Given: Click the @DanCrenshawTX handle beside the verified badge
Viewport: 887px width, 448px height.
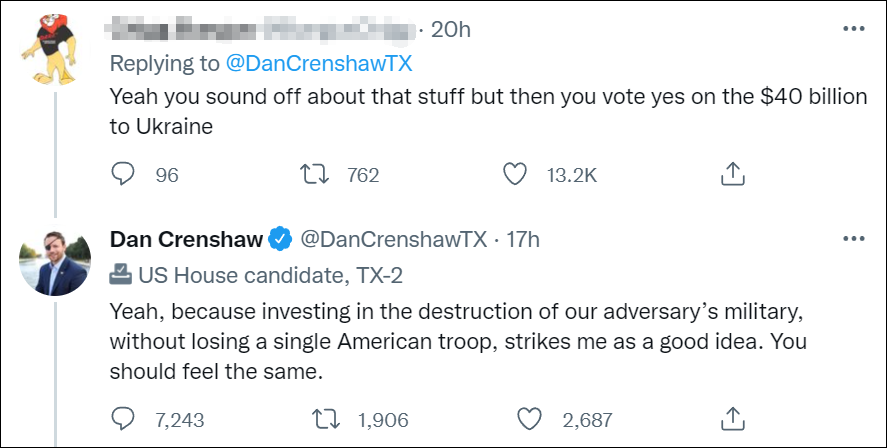Looking at the screenshot, I should pos(394,240).
